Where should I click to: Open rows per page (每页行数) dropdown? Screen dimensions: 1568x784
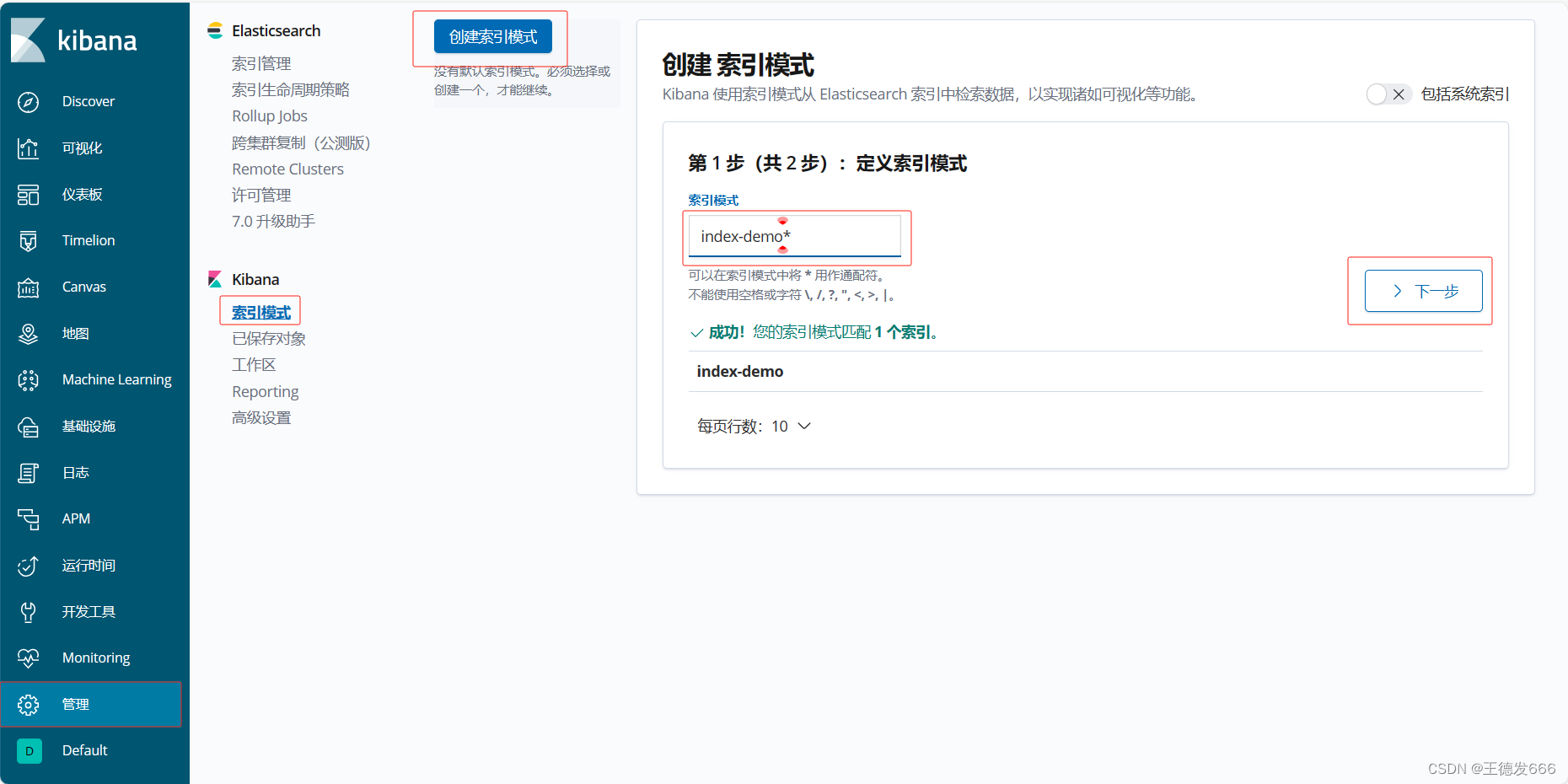754,427
